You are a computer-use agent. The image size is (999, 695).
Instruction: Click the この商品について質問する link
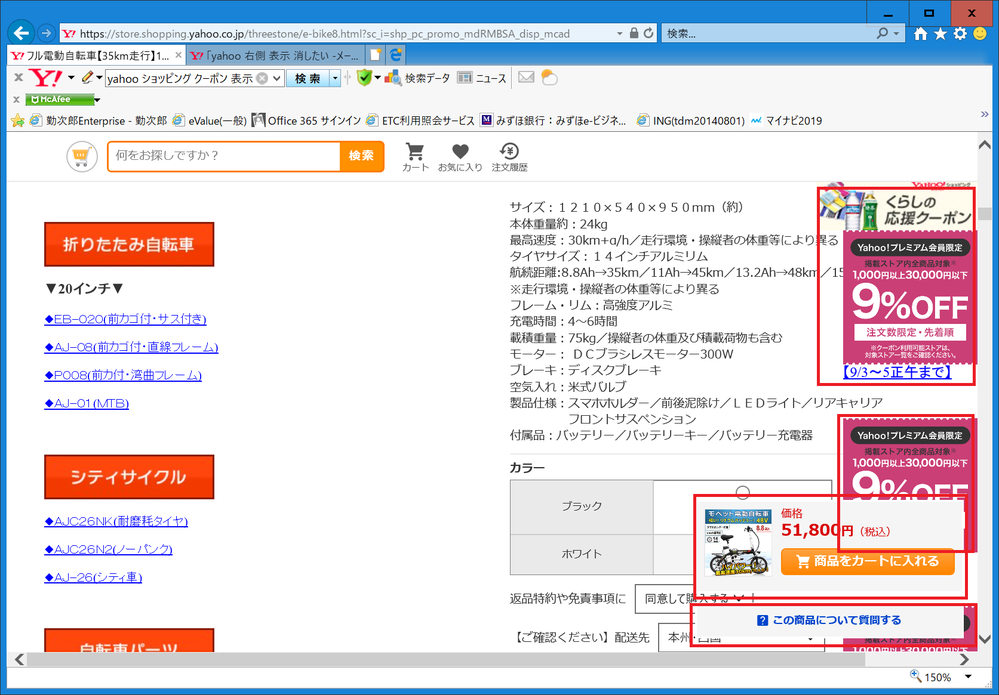[x=829, y=621]
